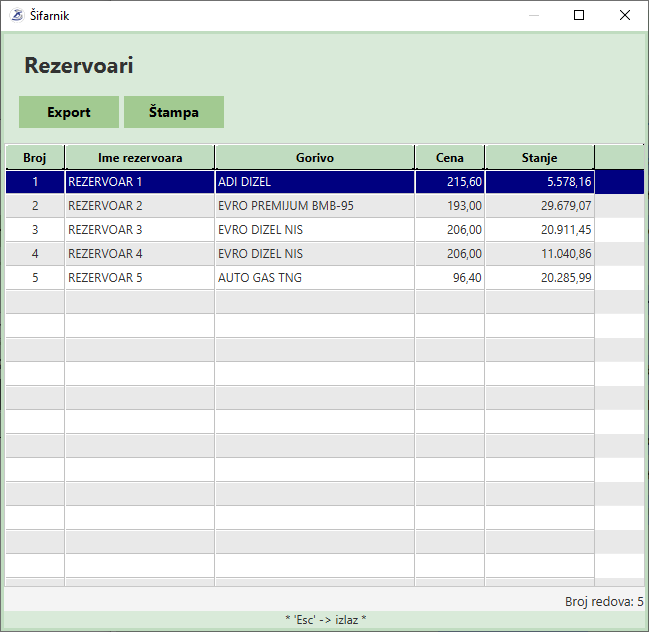The width and height of the screenshot is (649, 632).
Task: Select the REZERVOAR 1 row
Action: (x=140, y=182)
